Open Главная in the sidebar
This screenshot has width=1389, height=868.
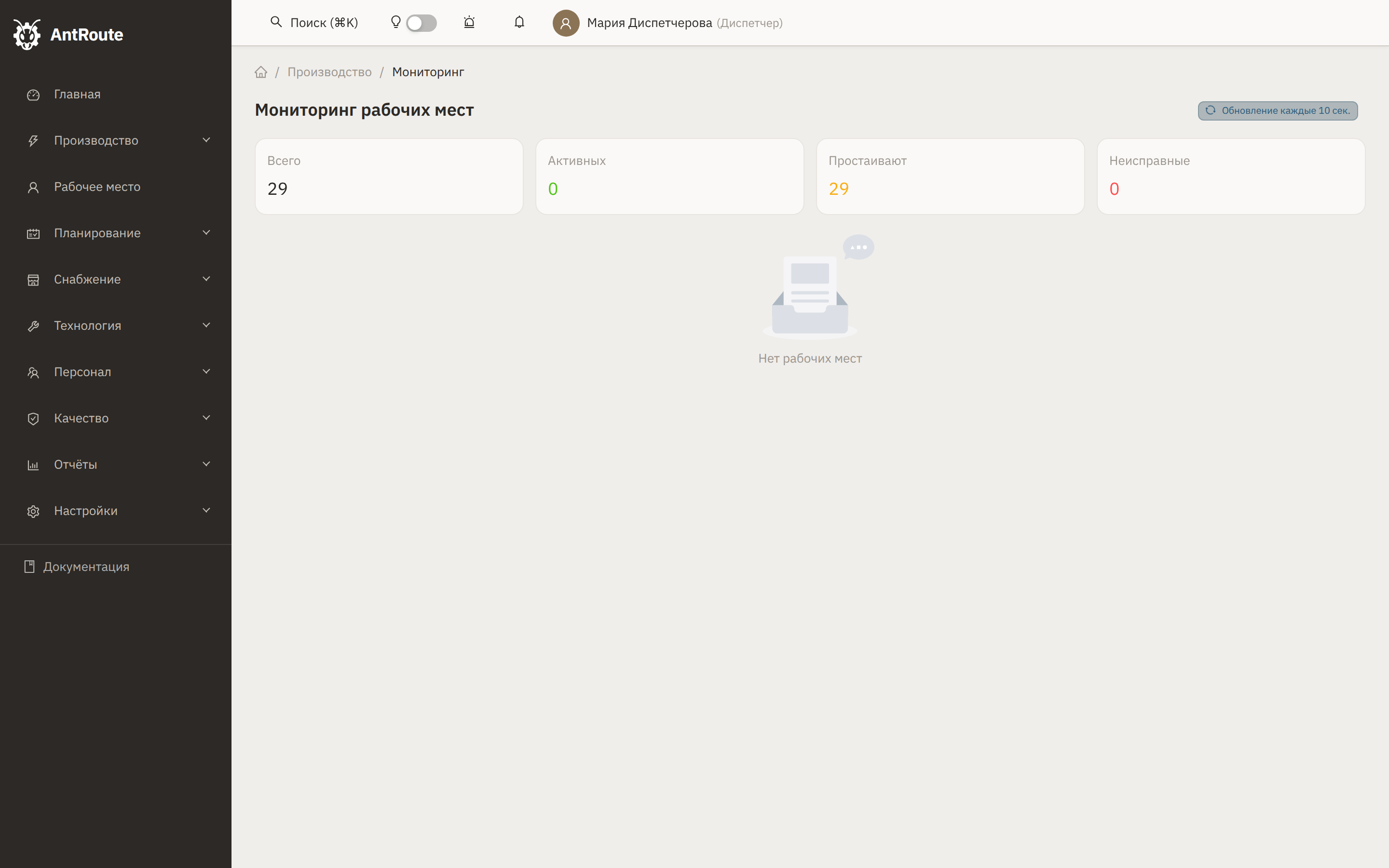click(77, 94)
